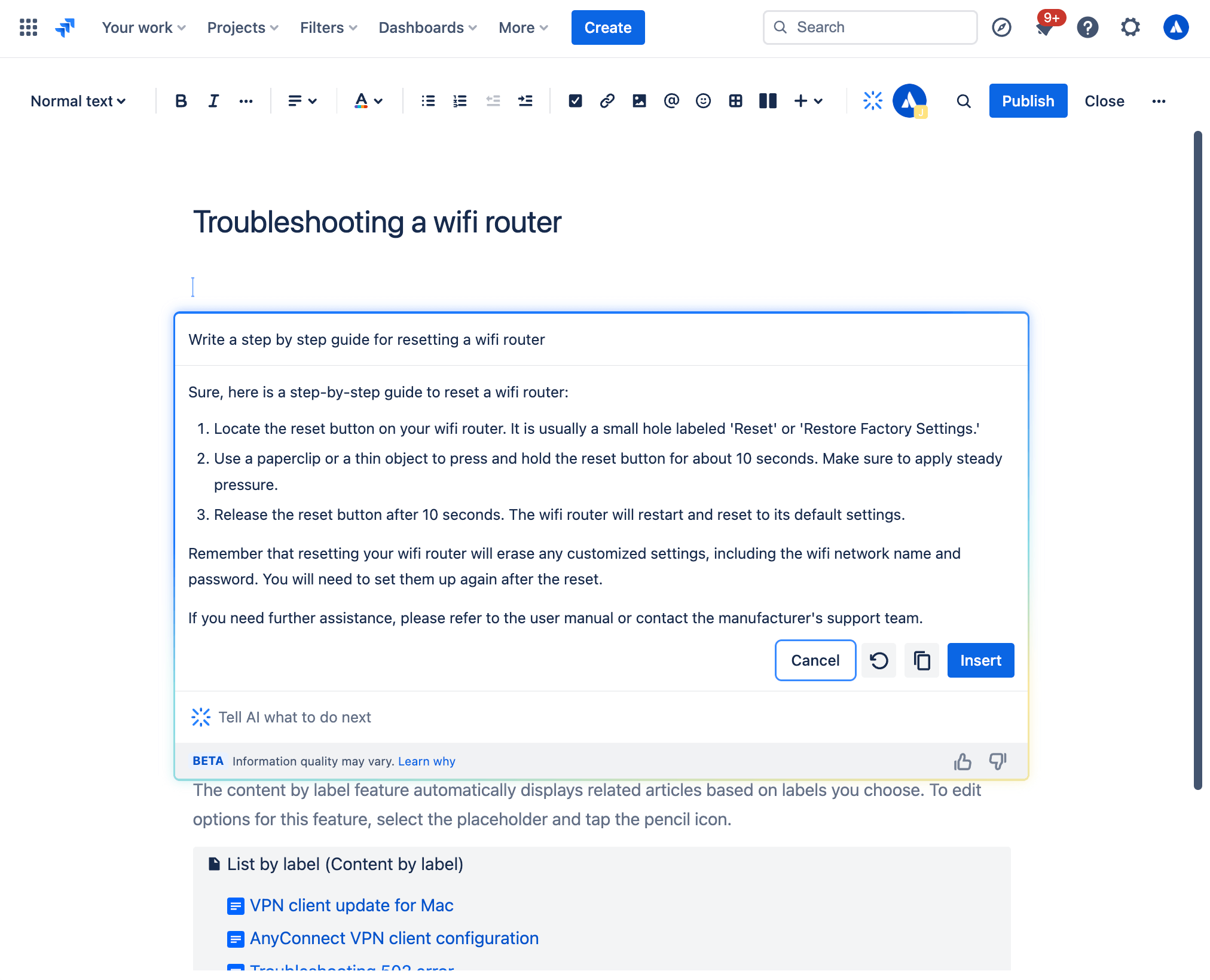
Task: Click the regenerate response icon
Action: (x=878, y=659)
